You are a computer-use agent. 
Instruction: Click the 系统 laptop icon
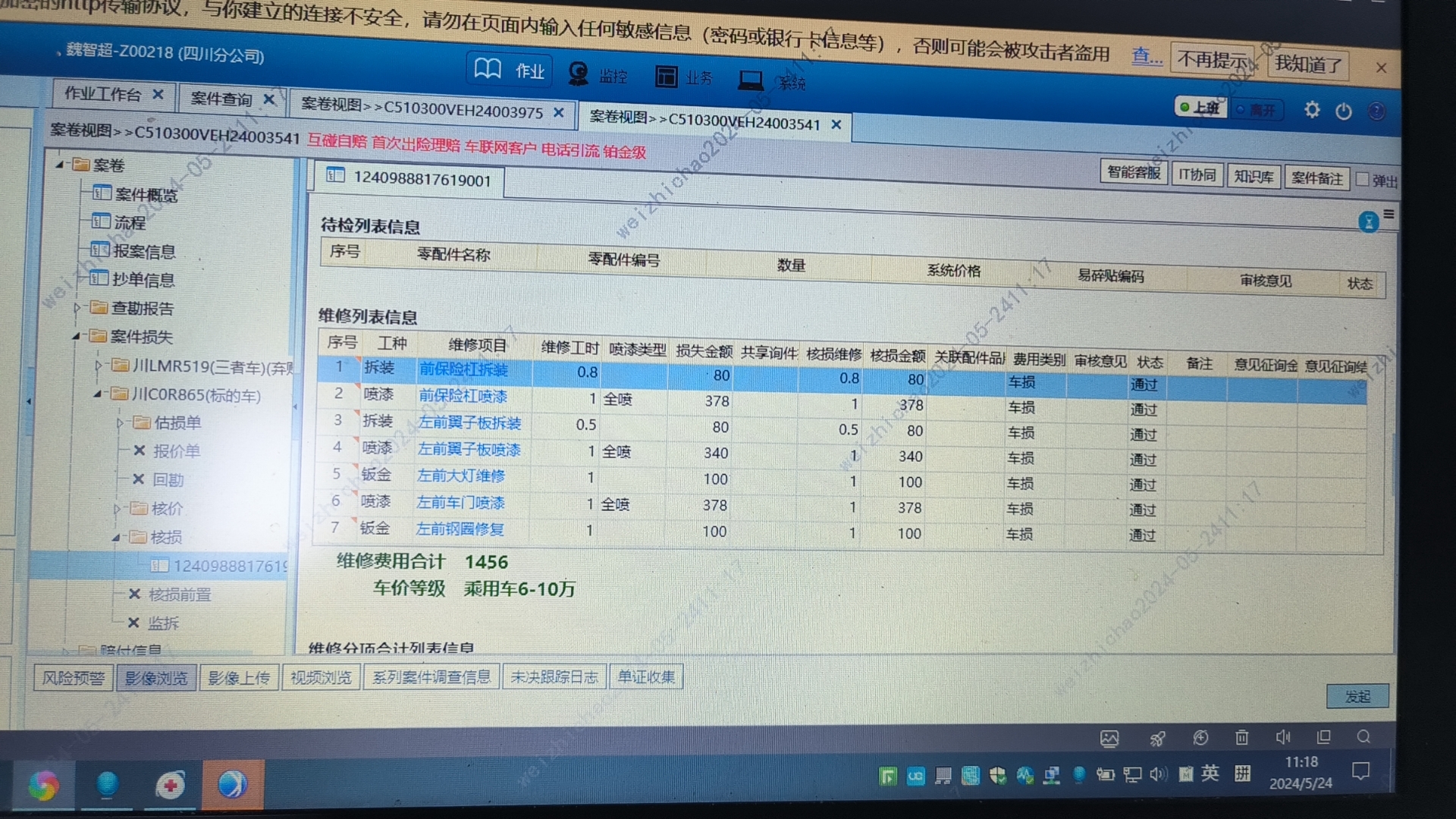click(751, 80)
